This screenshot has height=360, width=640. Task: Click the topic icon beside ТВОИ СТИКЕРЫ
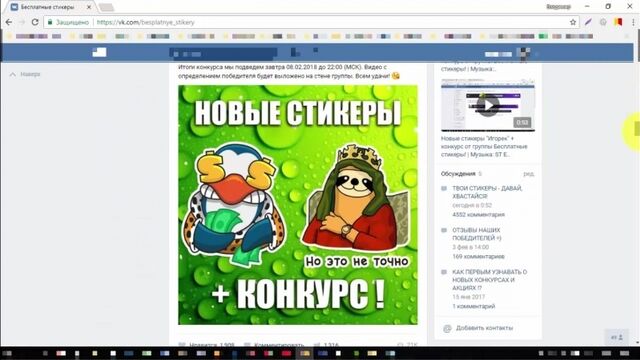(444, 189)
